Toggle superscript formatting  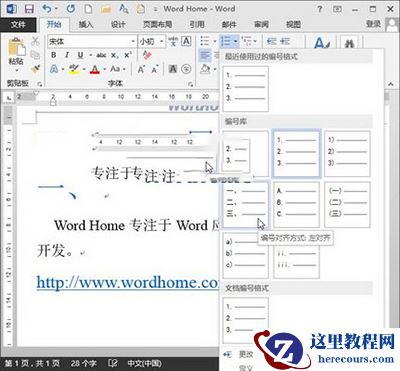(x=128, y=55)
